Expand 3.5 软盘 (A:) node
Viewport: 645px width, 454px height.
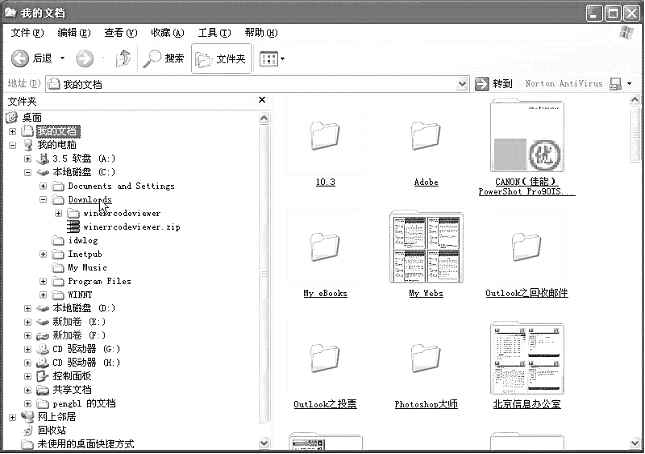[x=28, y=158]
